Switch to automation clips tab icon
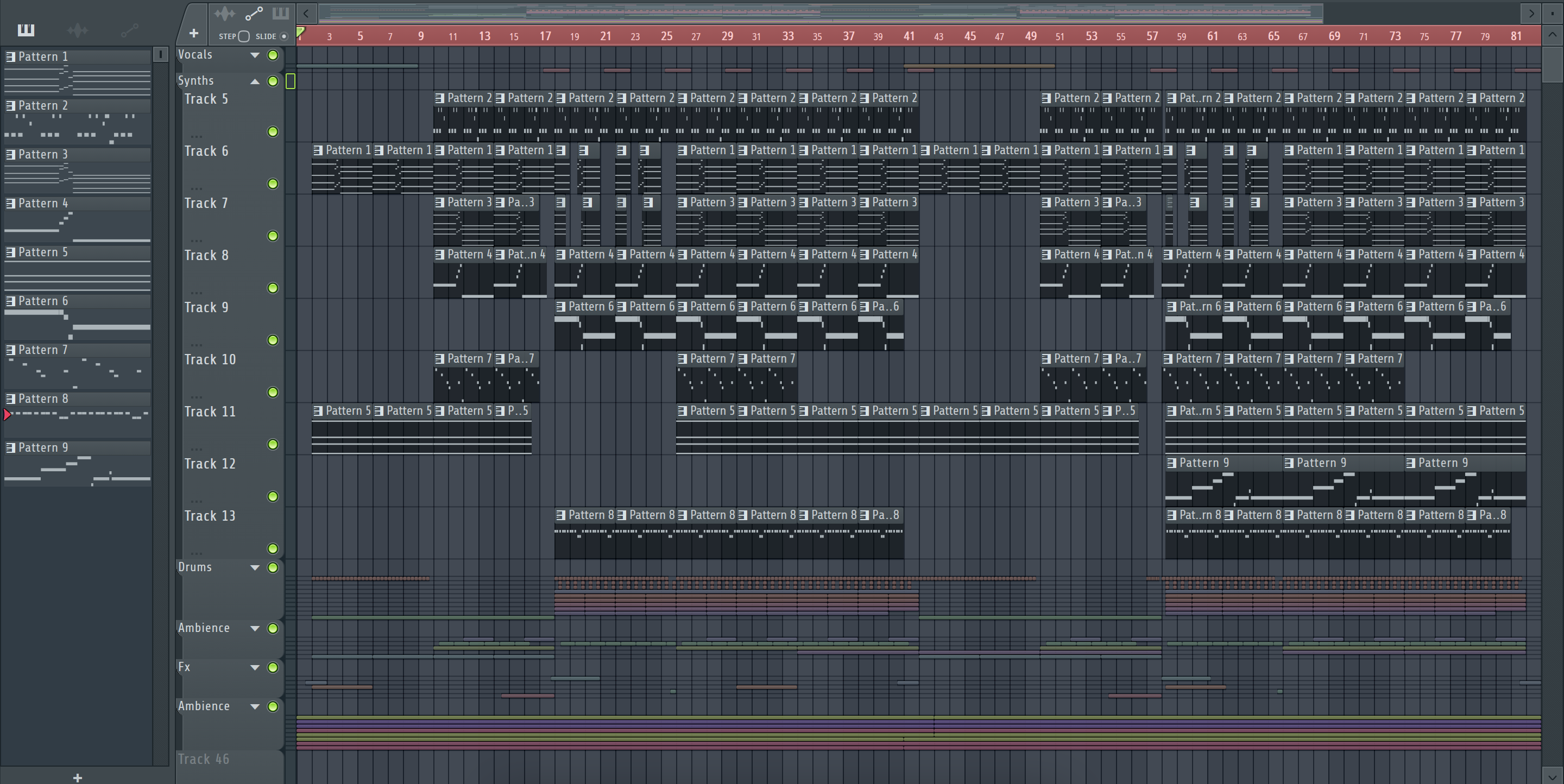 coord(254,14)
